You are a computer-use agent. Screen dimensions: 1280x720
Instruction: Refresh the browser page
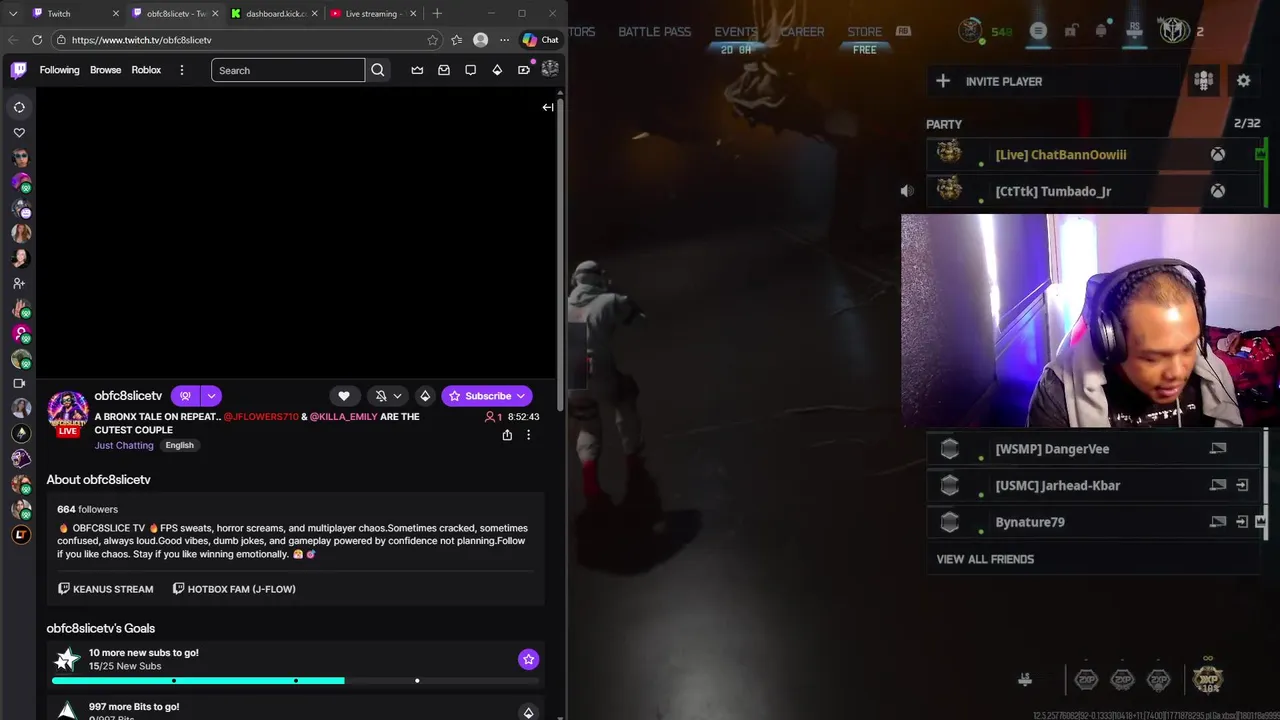[x=37, y=40]
